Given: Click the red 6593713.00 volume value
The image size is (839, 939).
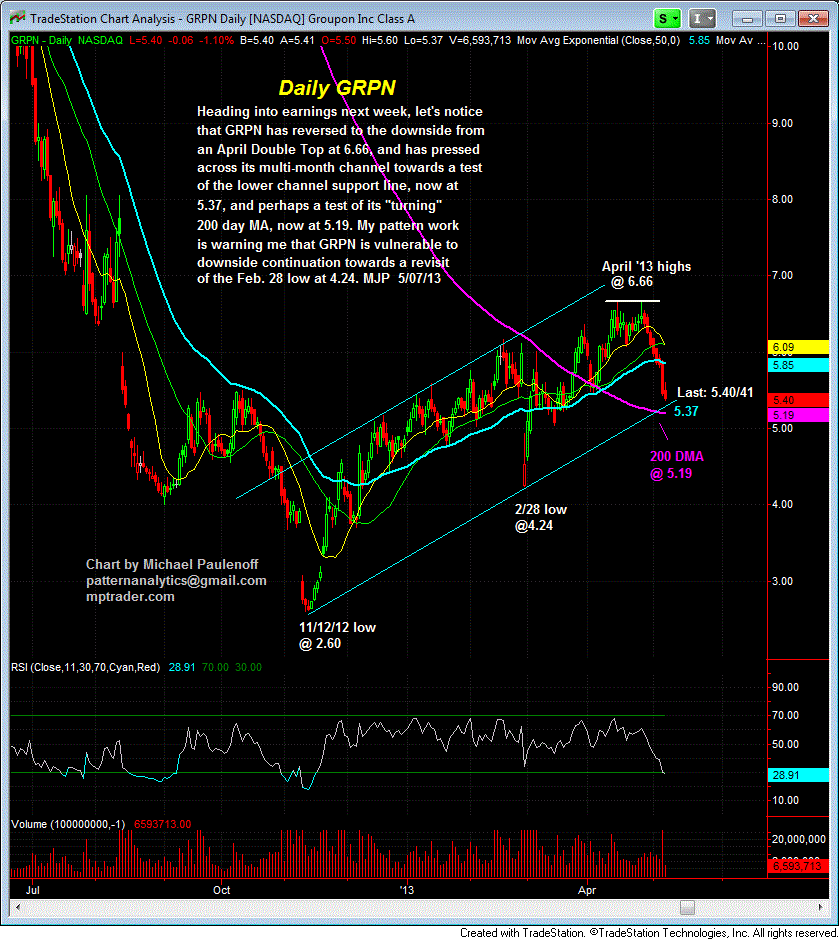Looking at the screenshot, I should click(x=162, y=824).
